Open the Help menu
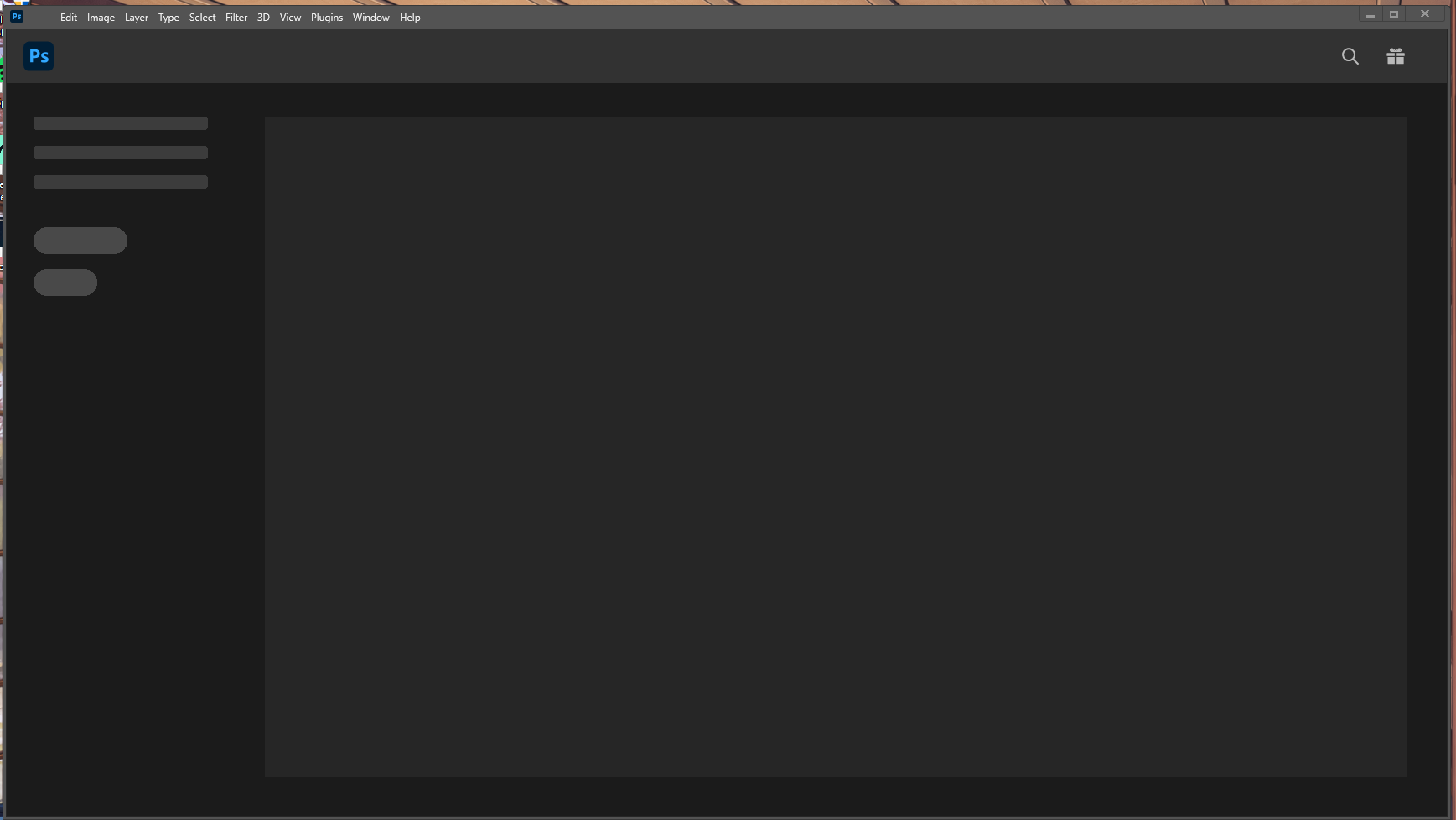This screenshot has height=820, width=1456. tap(409, 17)
